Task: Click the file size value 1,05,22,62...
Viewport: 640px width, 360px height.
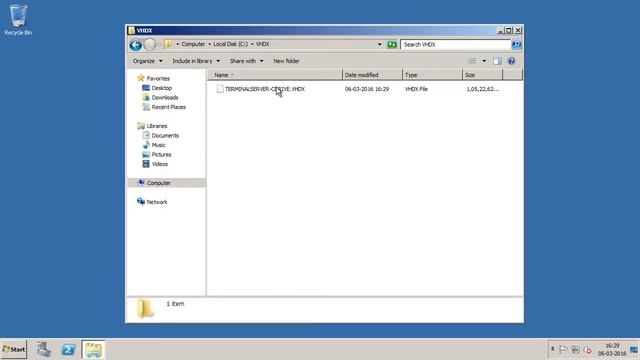Action: coord(482,89)
